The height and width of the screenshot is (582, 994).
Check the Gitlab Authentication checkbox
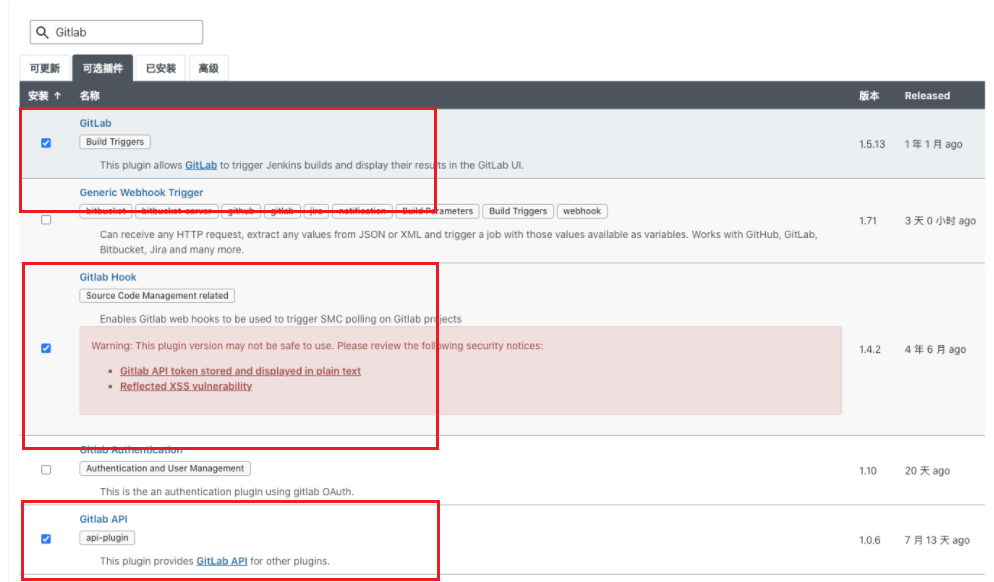(x=45, y=468)
